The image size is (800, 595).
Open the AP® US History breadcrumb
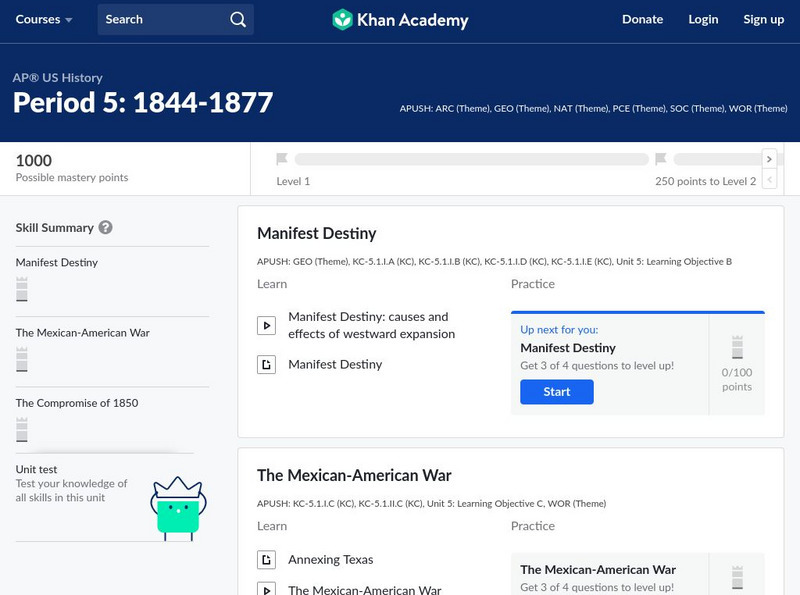tap(58, 78)
